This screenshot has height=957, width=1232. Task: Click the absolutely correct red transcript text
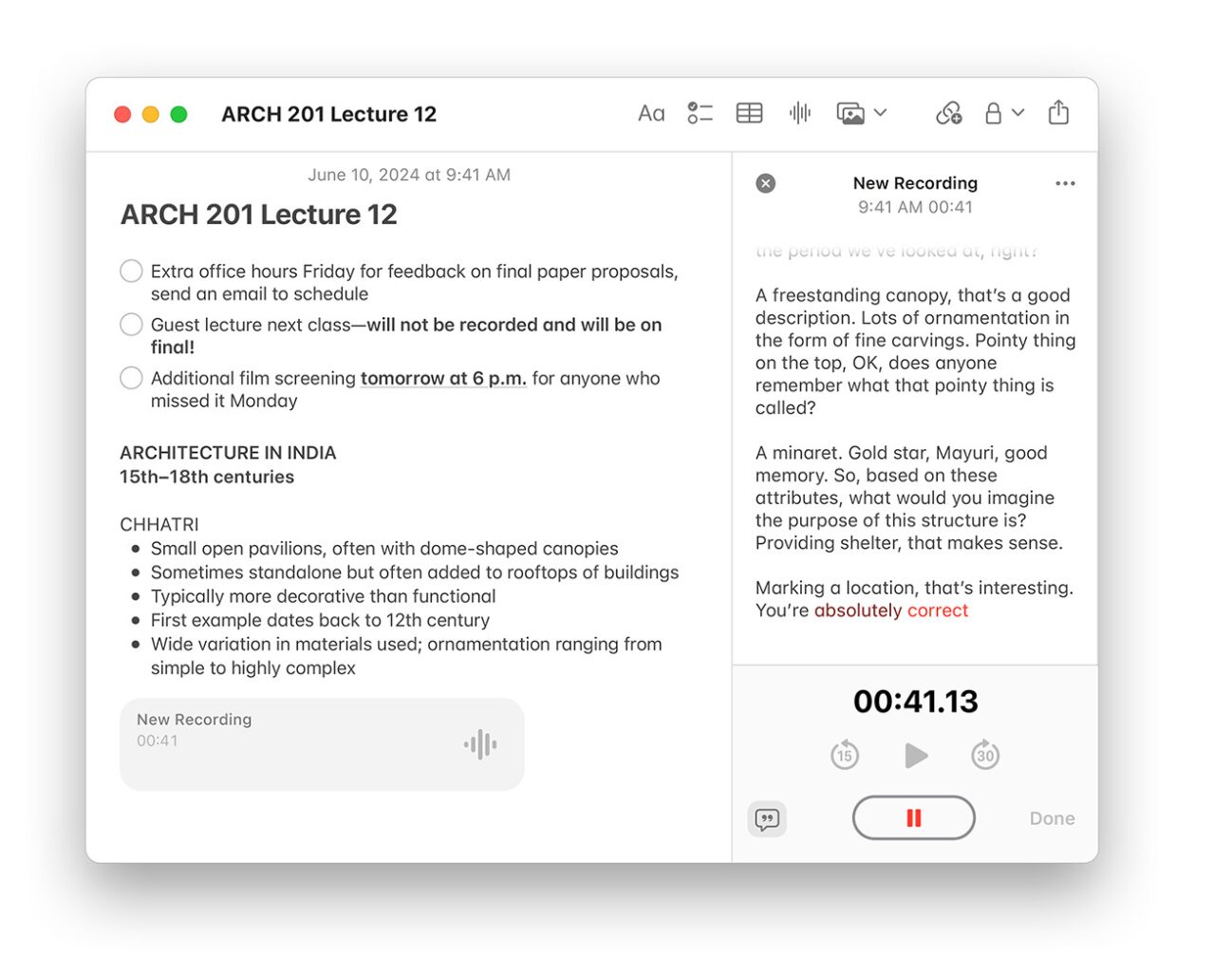[890, 610]
